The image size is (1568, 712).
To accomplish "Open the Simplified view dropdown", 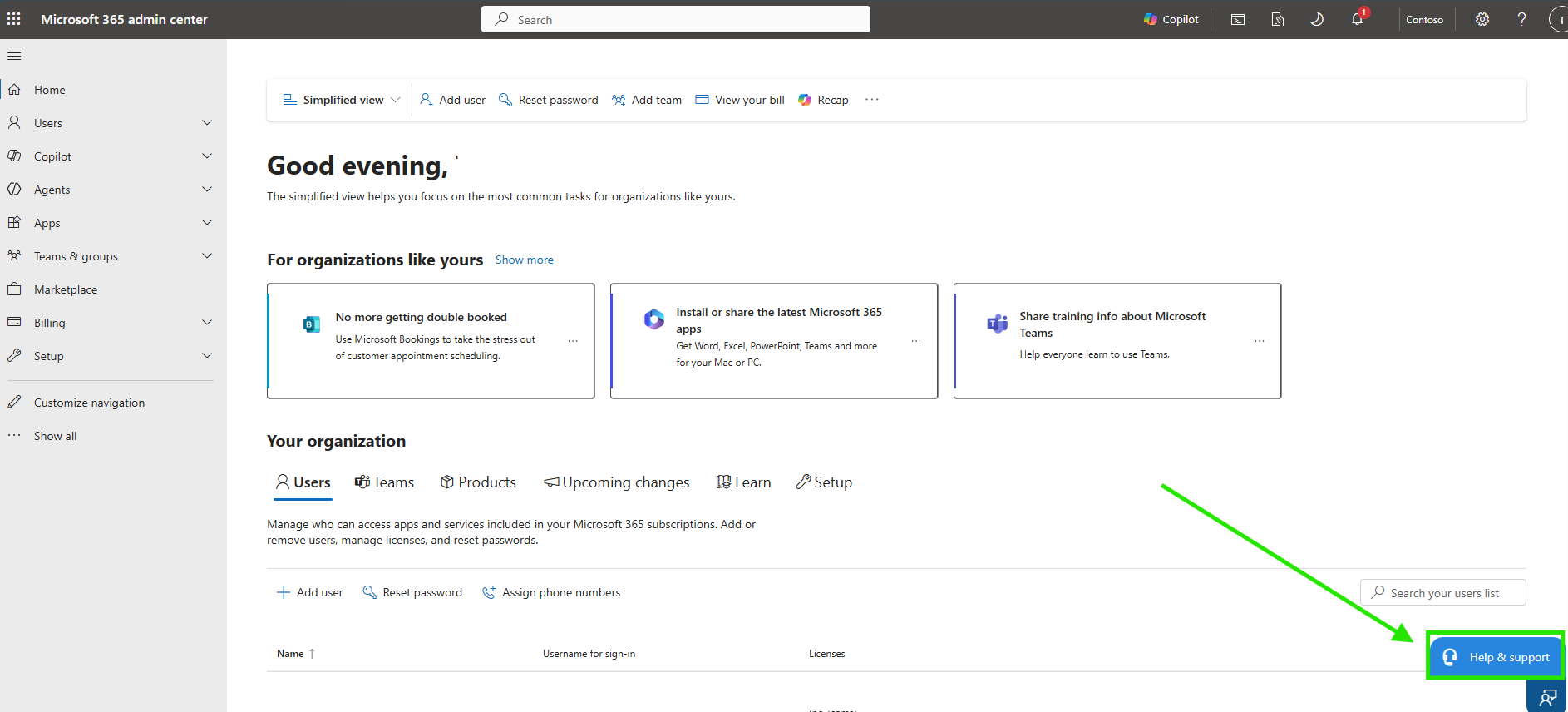I will tap(342, 100).
